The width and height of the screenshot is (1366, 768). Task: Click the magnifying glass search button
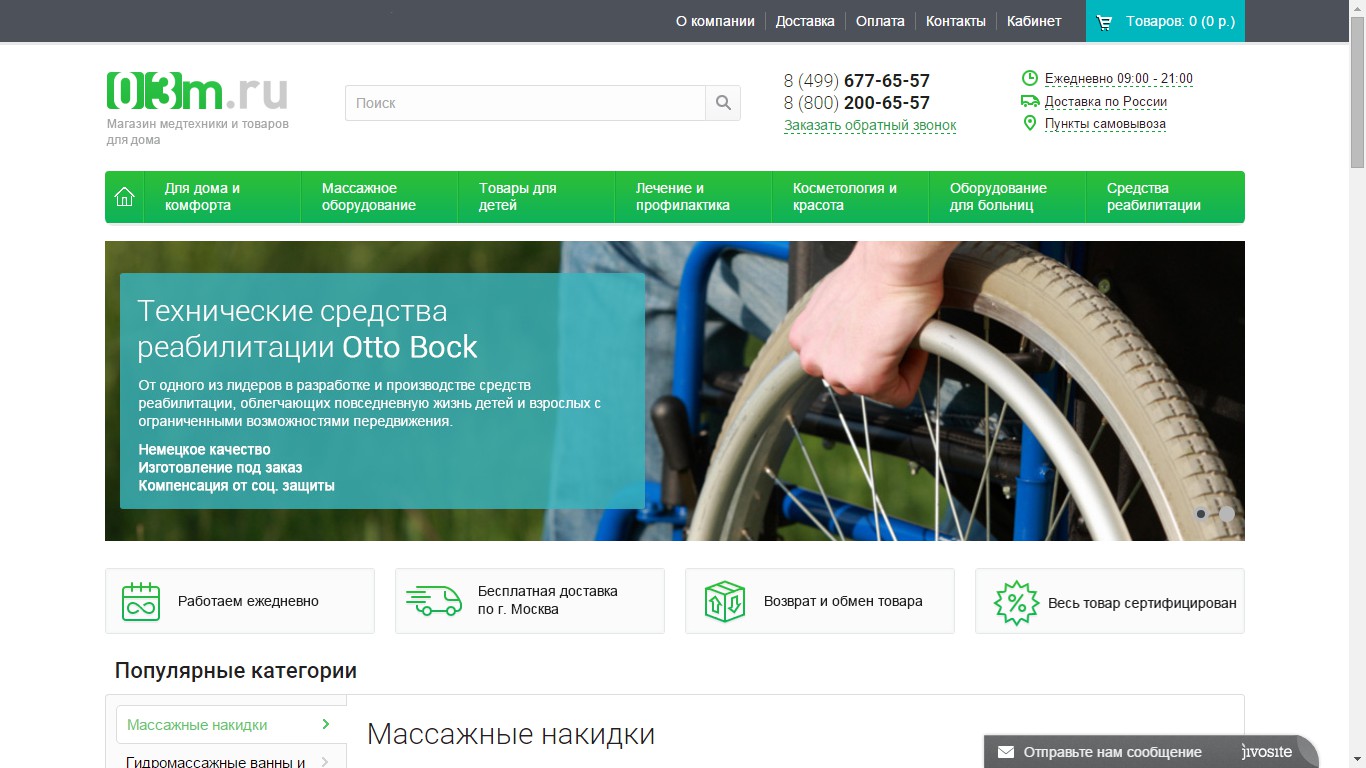point(723,103)
